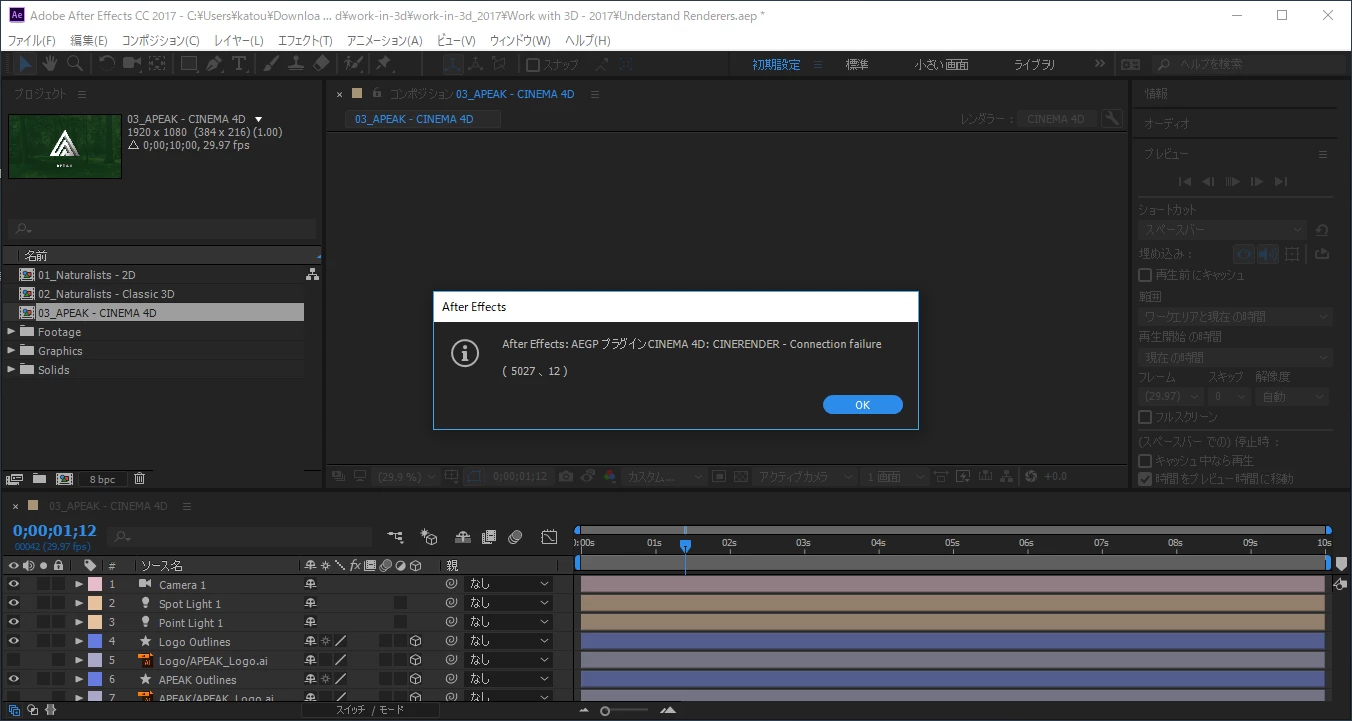Screen dimensions: 1352x721
Task: Open parent dropdown for Logo Outlines
Action: coord(509,641)
